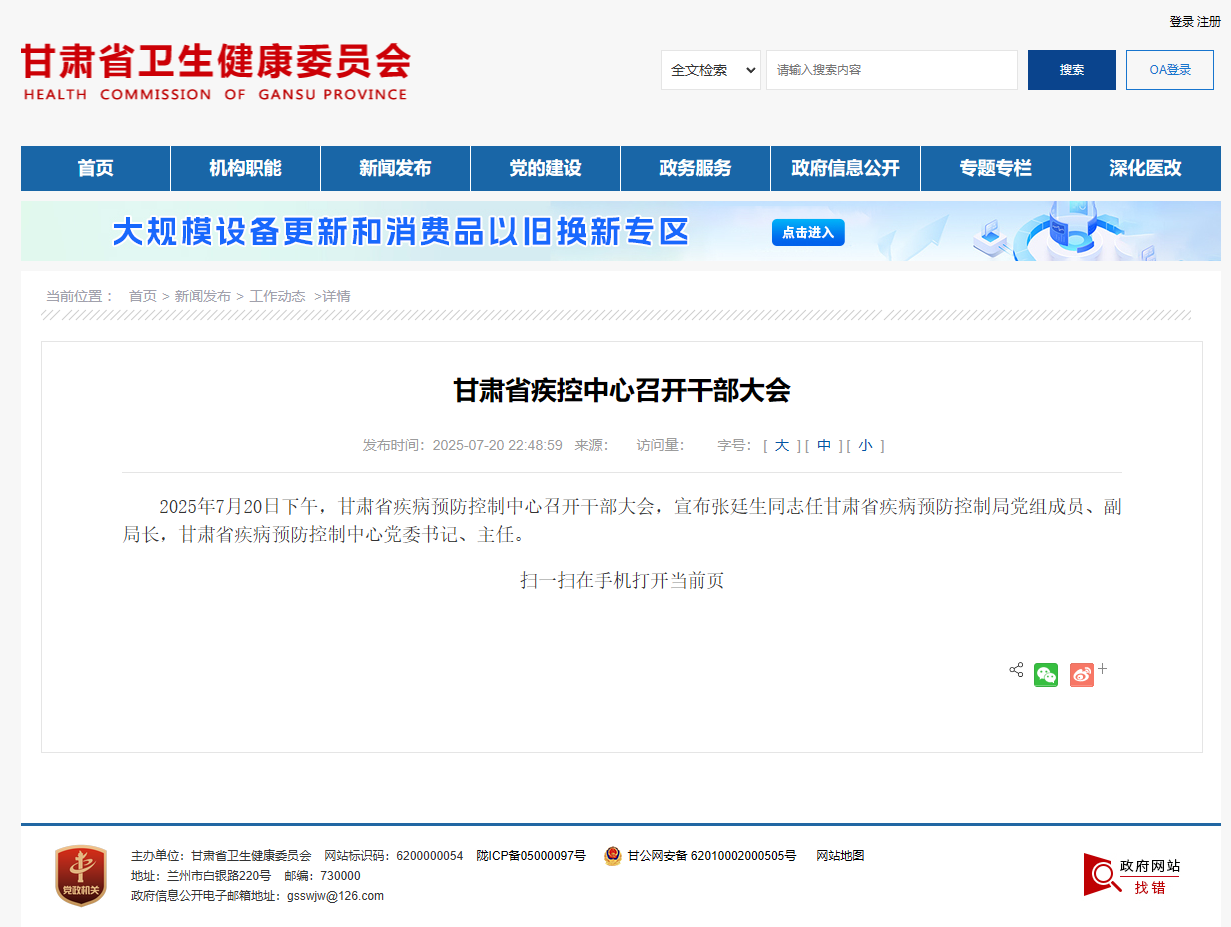Click the text 扫一扫在手机打开当前页

[x=622, y=580]
